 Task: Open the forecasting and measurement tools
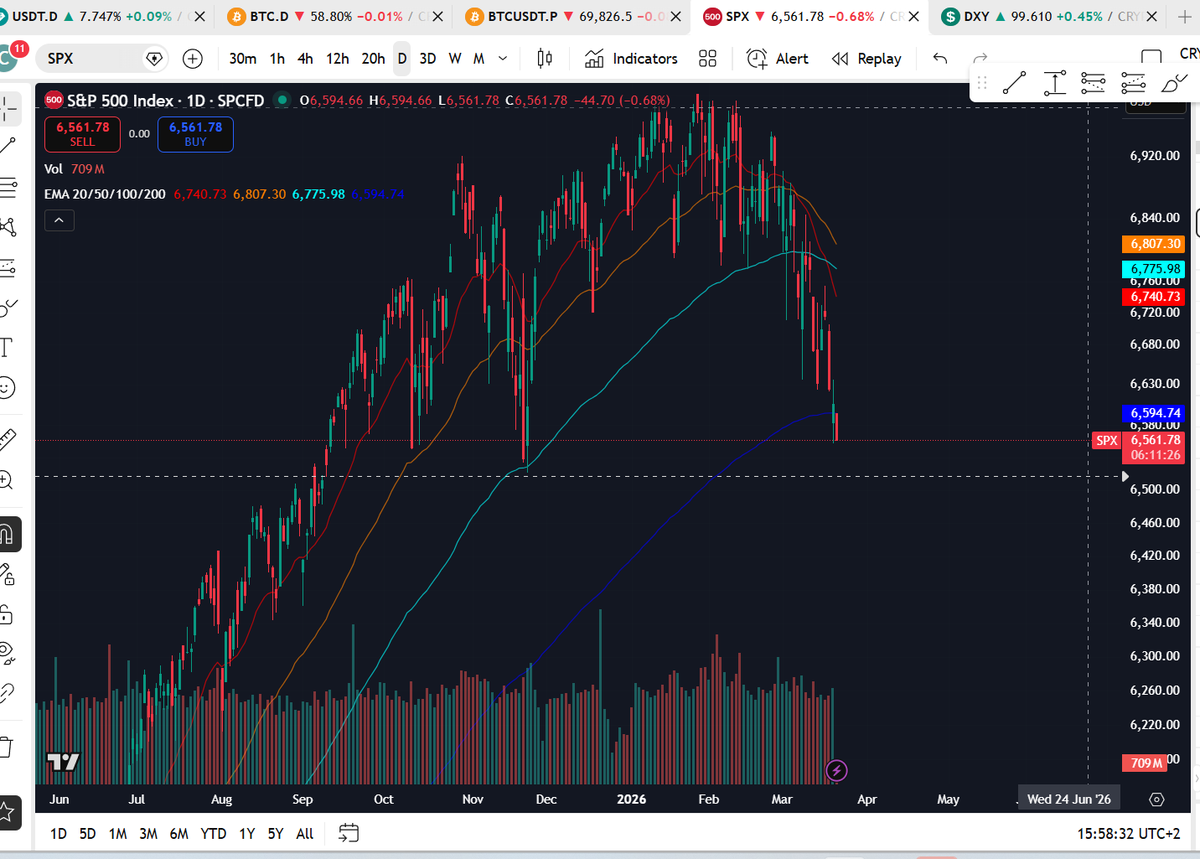[x=8, y=267]
